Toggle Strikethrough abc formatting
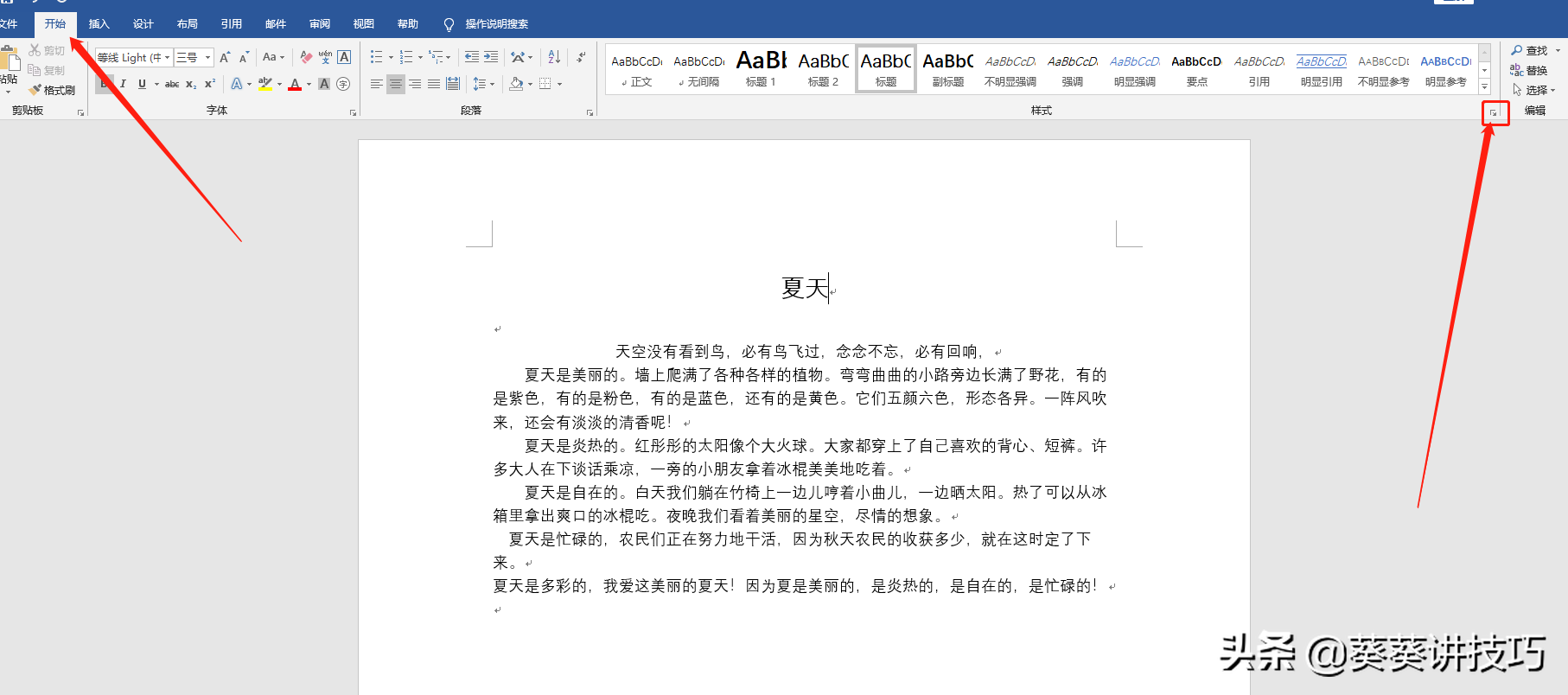The height and width of the screenshot is (695, 1568). (172, 84)
